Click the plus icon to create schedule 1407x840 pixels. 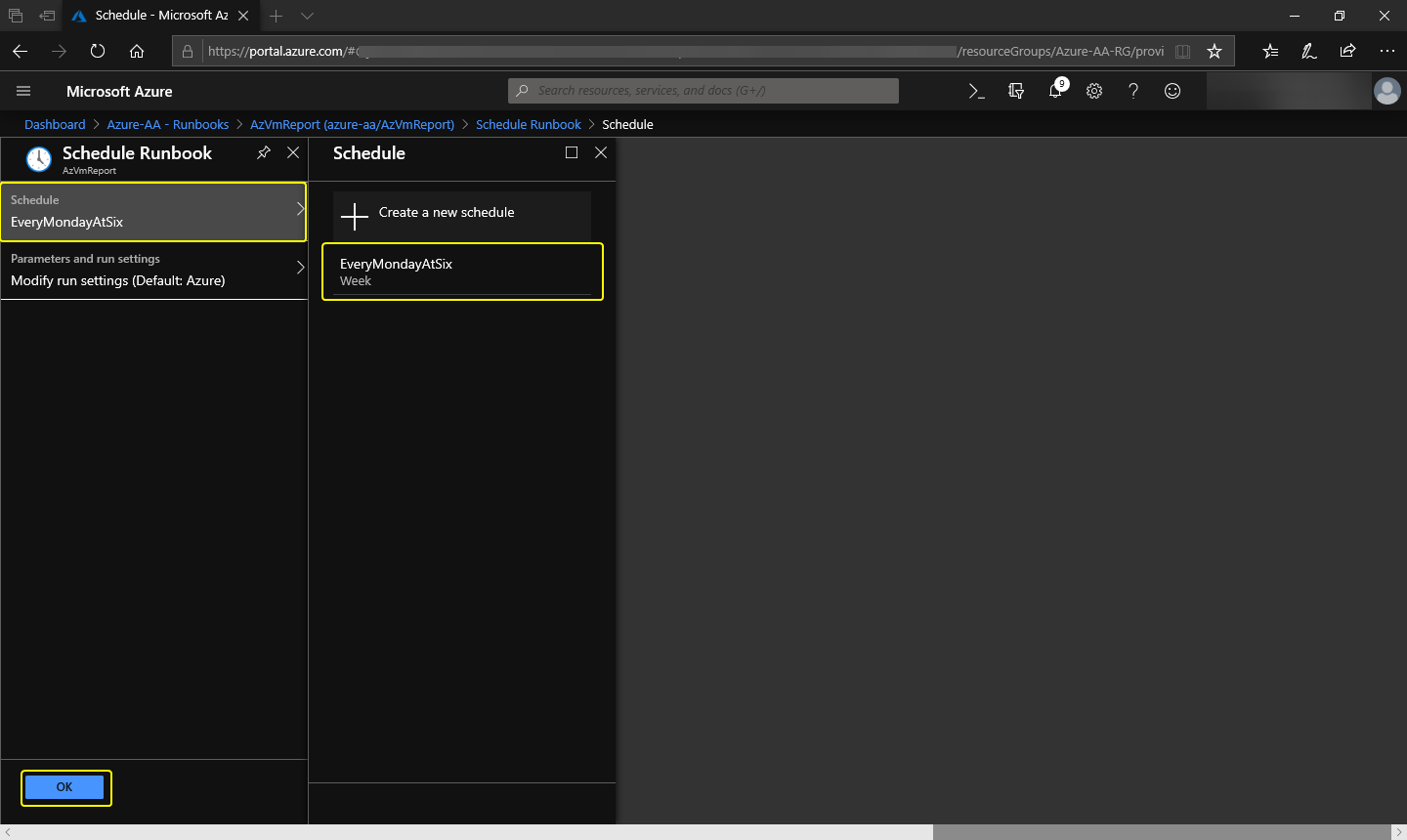tap(355, 215)
